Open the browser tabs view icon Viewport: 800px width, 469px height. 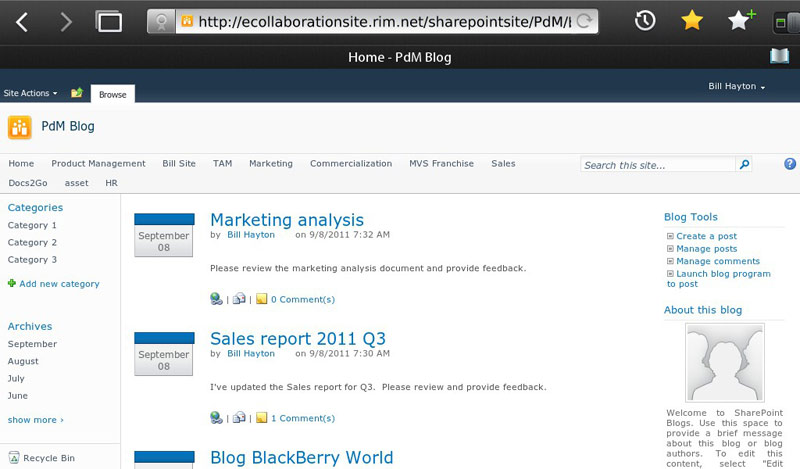coord(109,22)
